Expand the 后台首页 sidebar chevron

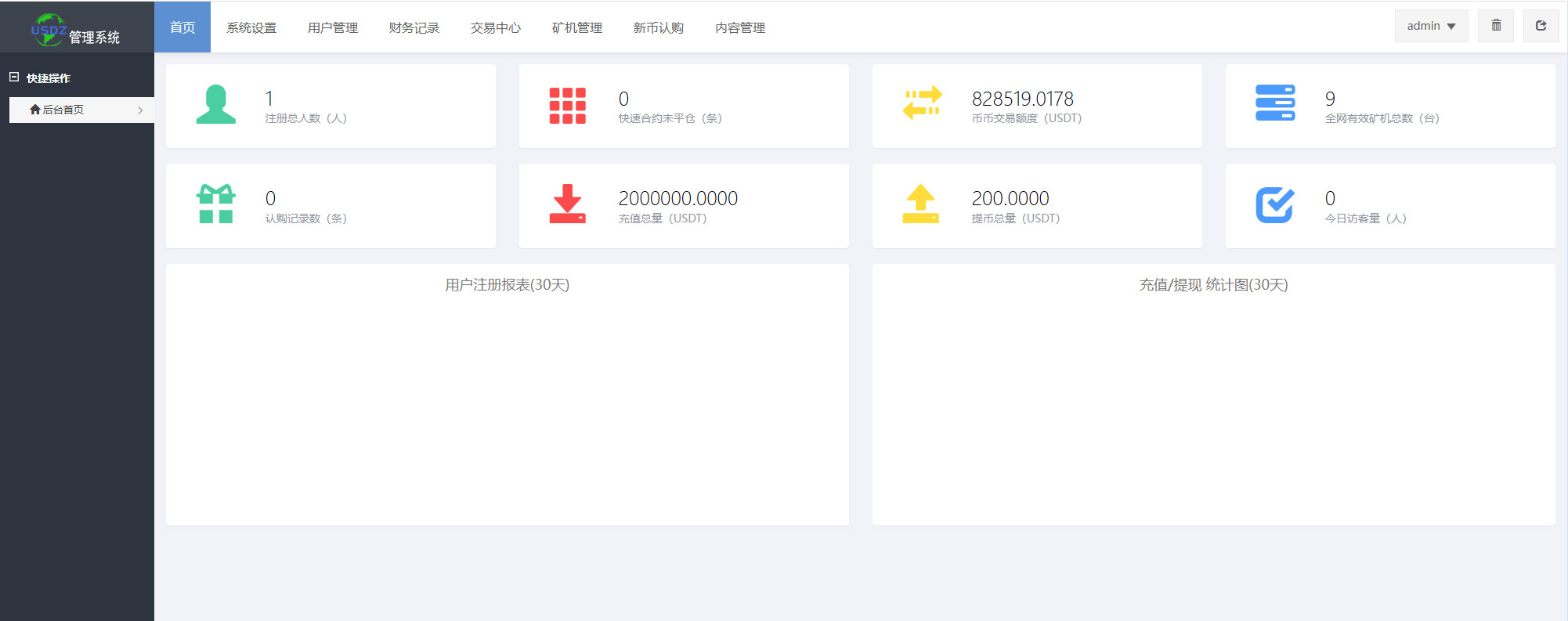coord(140,110)
